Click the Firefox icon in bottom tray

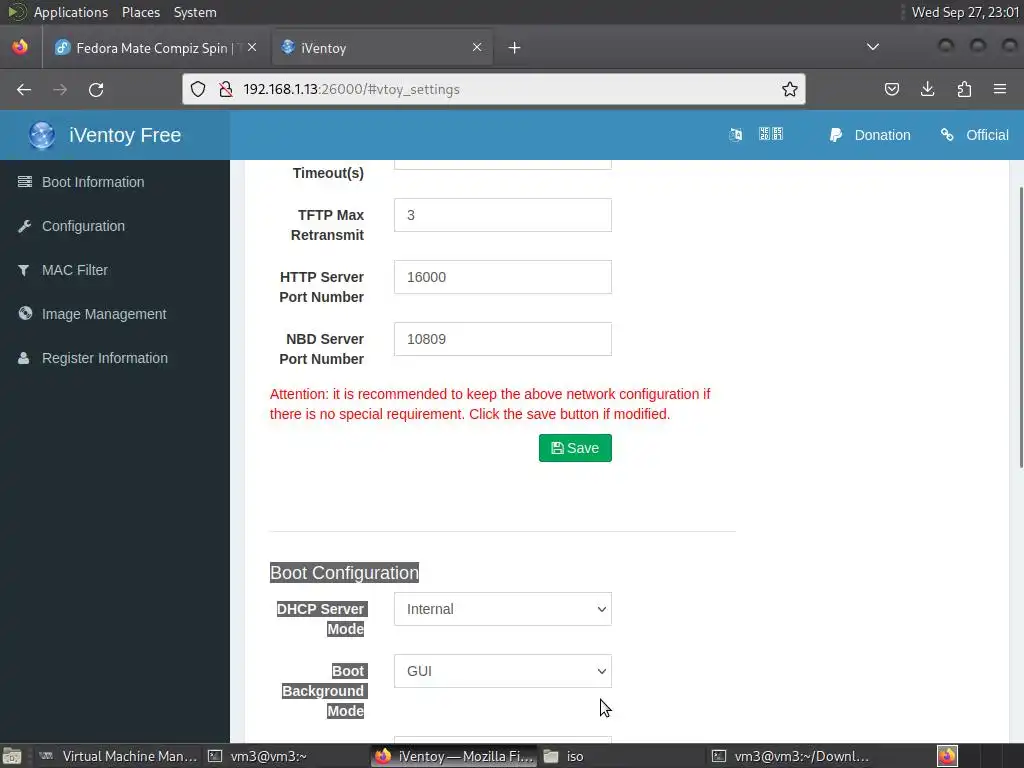(x=948, y=756)
